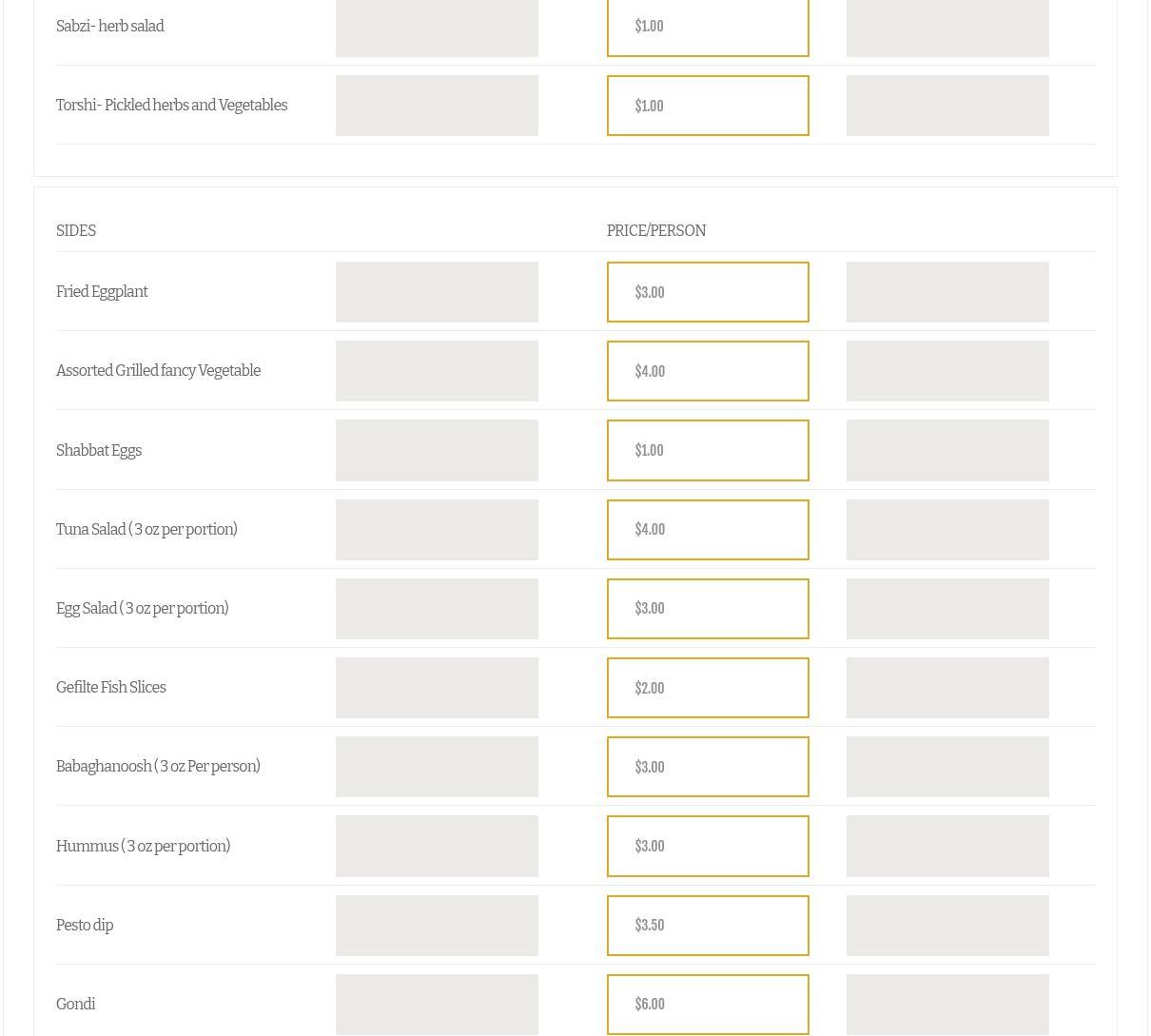Click the Fried Eggplant $3.00 price field
The height and width of the screenshot is (1036, 1151).
pyautogui.click(x=708, y=292)
